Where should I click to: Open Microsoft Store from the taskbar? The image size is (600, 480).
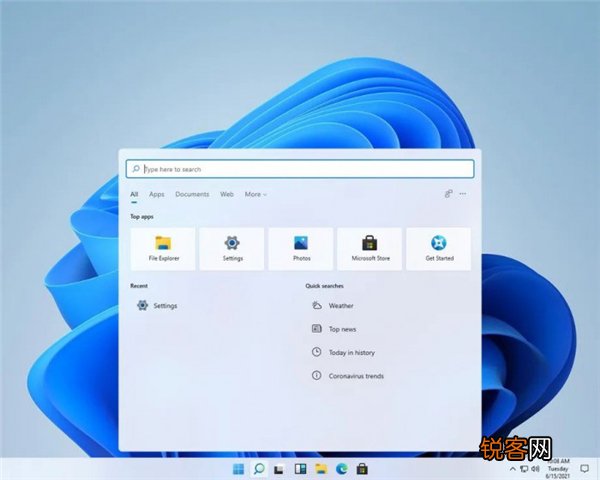[x=362, y=469]
